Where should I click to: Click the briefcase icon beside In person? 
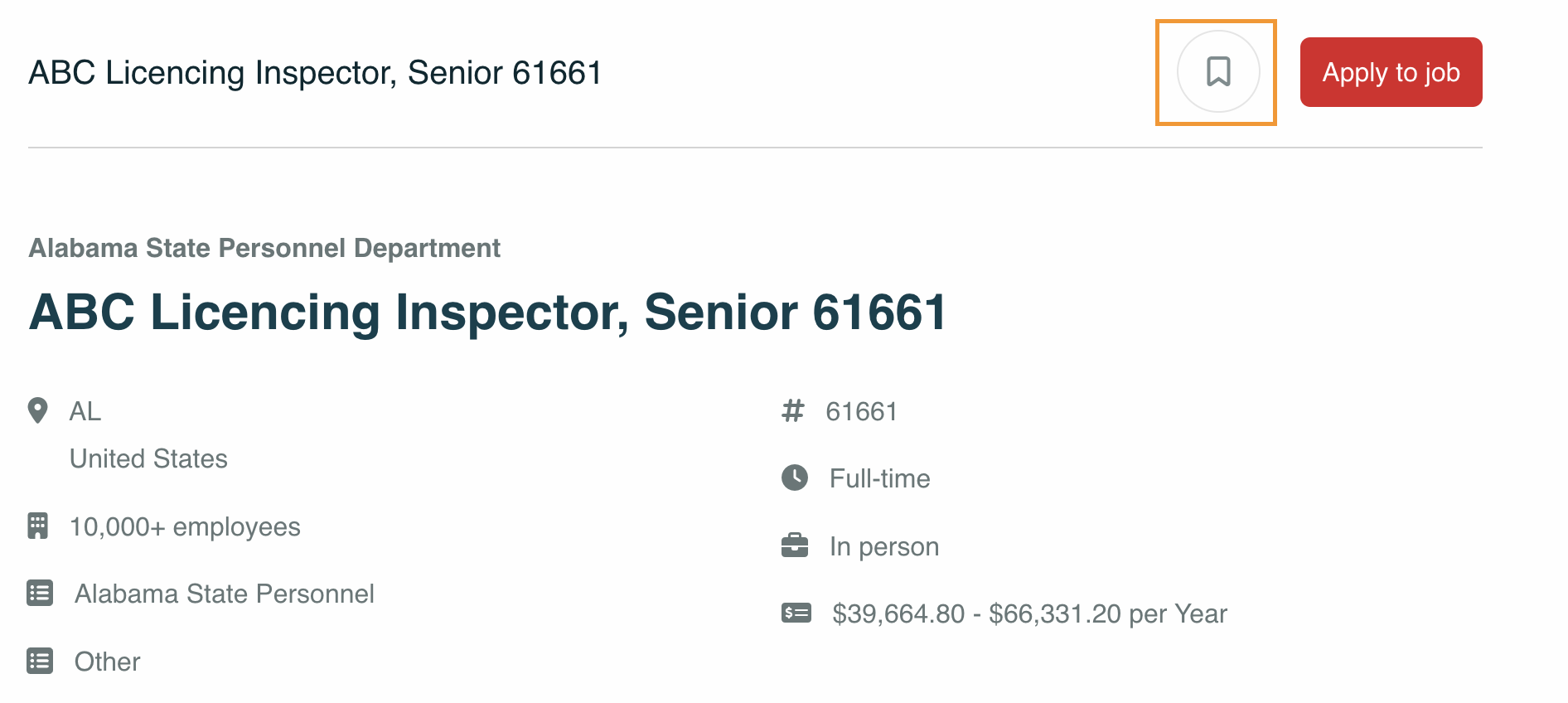pos(795,545)
